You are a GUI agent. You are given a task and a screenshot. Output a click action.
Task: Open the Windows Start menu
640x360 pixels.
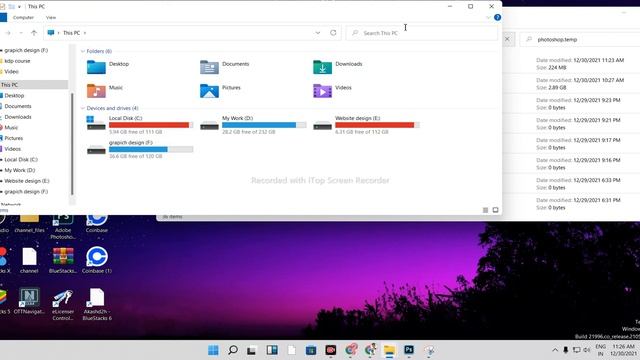tap(213, 350)
